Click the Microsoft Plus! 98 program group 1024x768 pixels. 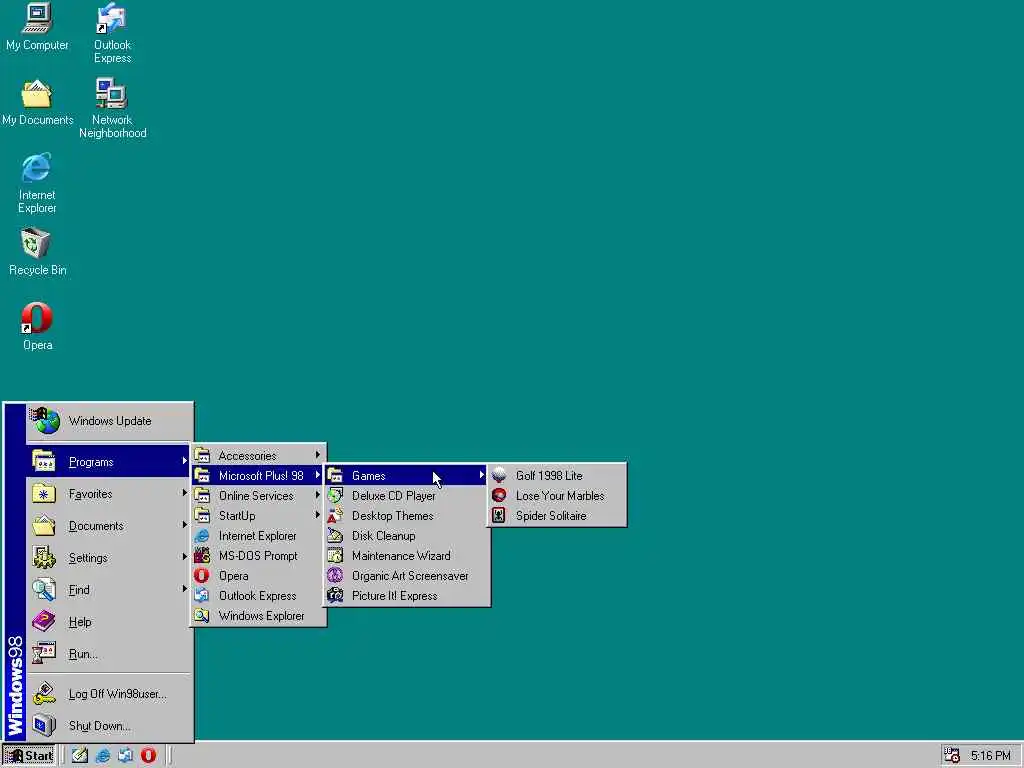(259, 475)
